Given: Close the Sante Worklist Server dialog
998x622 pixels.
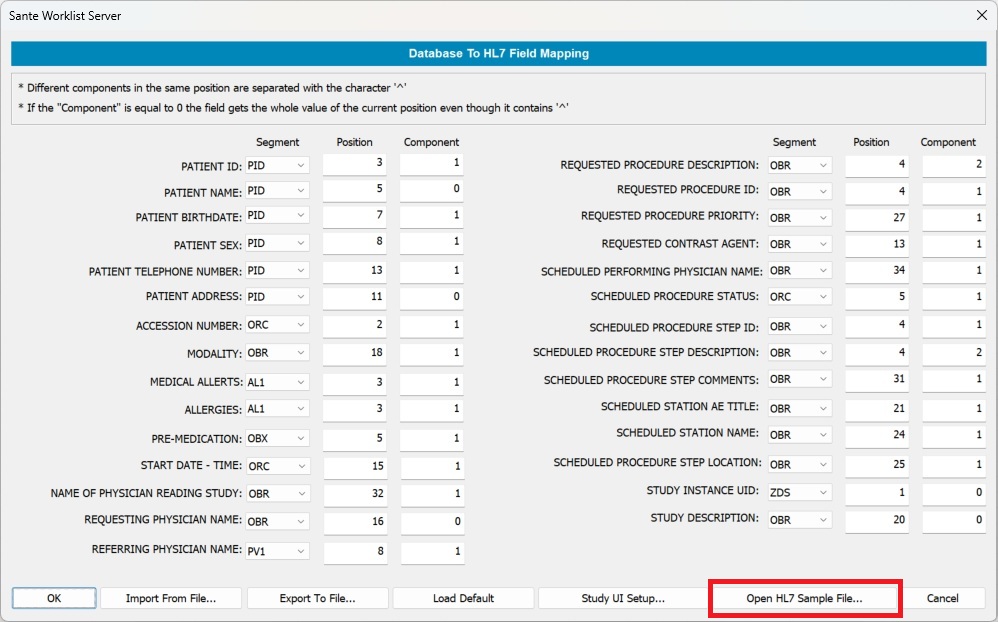Looking at the screenshot, I should [x=981, y=15].
